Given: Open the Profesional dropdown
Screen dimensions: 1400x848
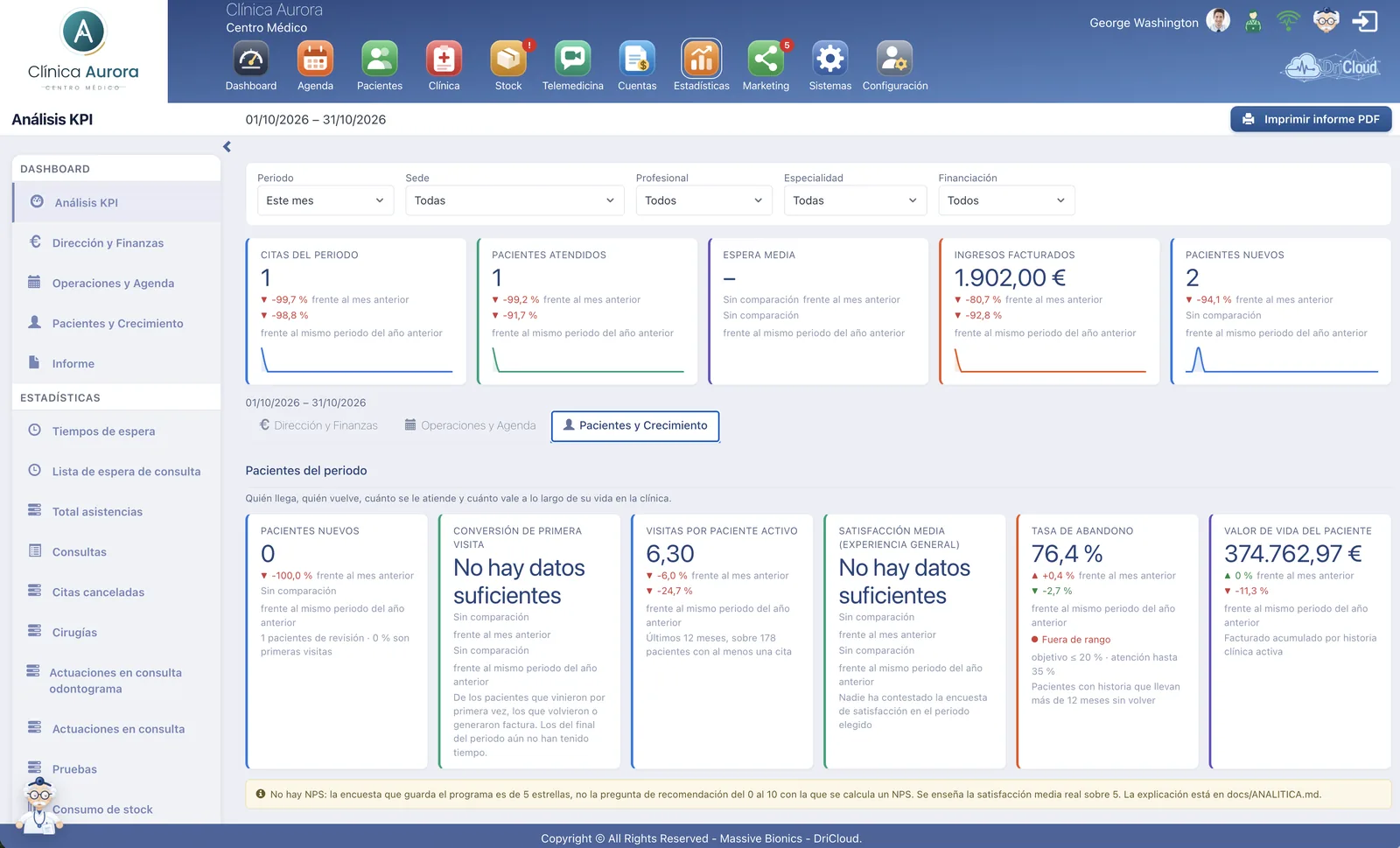Looking at the screenshot, I should click(703, 200).
